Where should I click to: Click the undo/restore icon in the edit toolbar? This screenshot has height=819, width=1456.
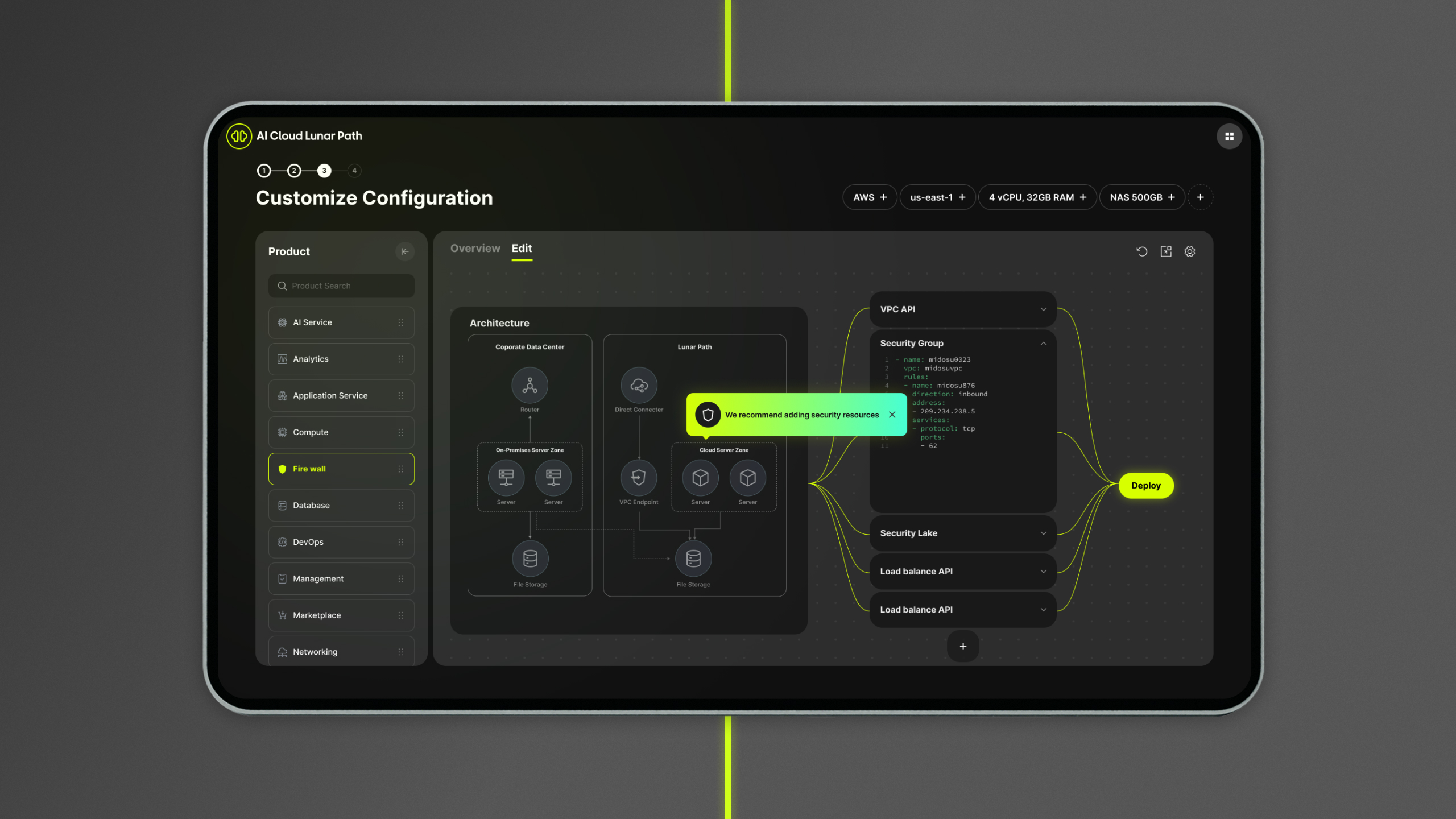1141,251
